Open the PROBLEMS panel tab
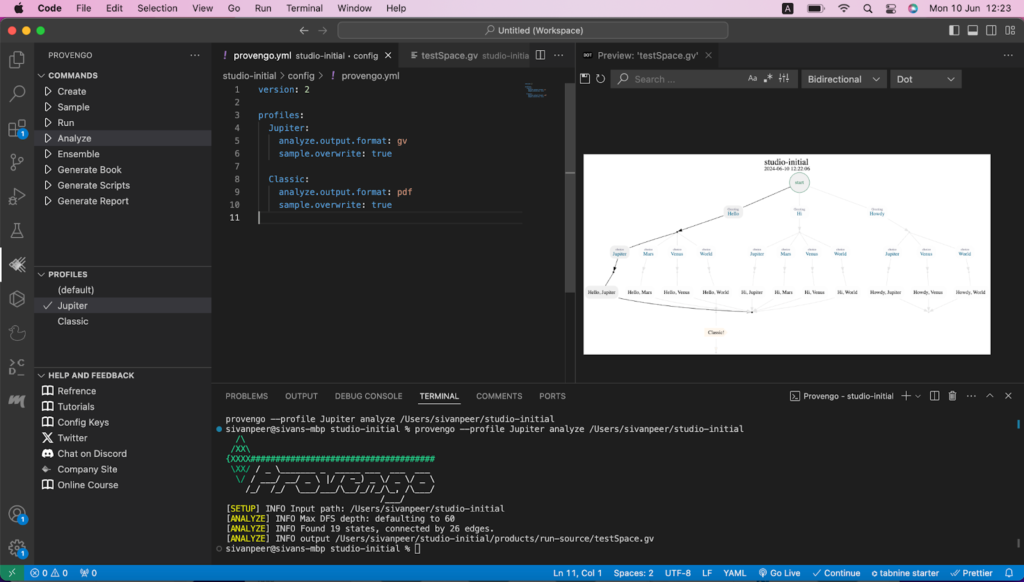Screen dimensions: 1024x582 [x=246, y=396]
